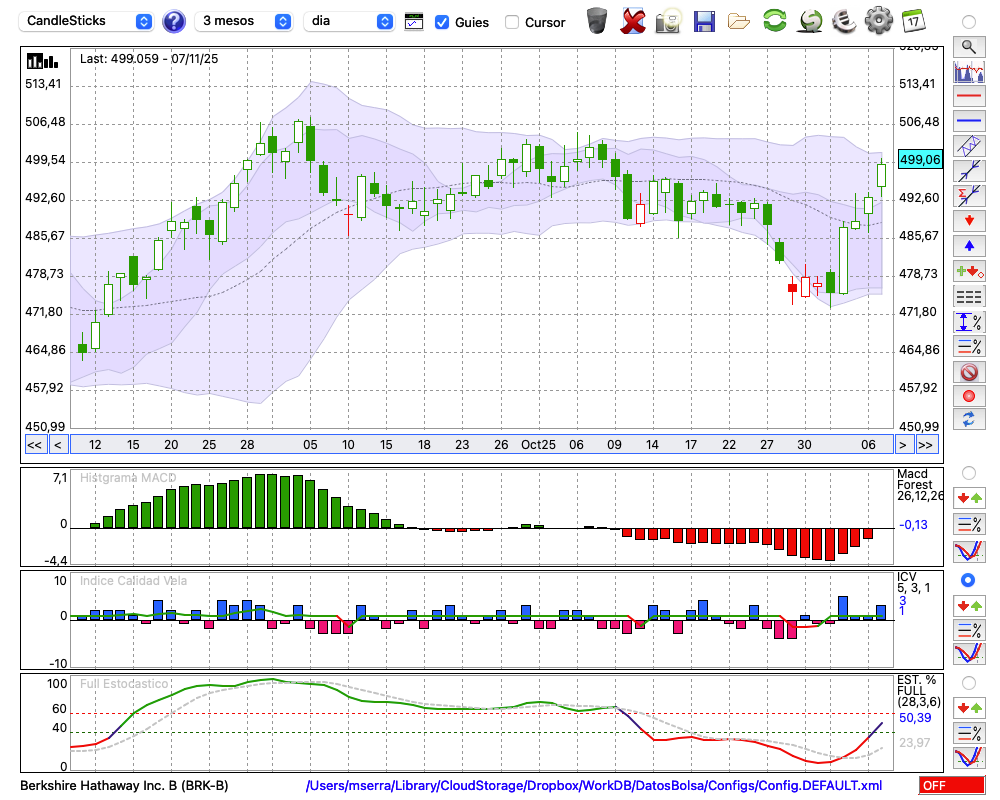
Task: Click the blue up arrow marker tool
Action: (x=968, y=245)
